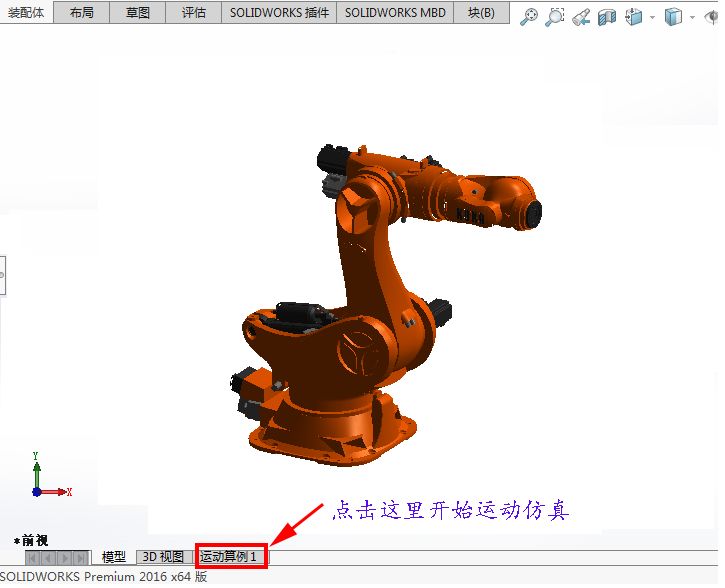Open the 3D 视图 bottom tab
The width and height of the screenshot is (725, 588).
163,557
